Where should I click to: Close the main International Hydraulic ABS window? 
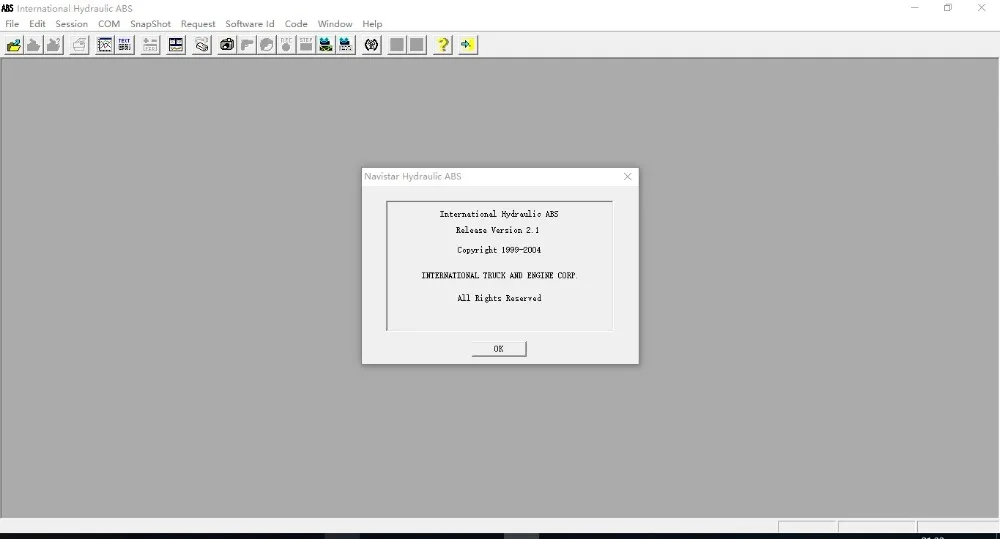pos(982,8)
